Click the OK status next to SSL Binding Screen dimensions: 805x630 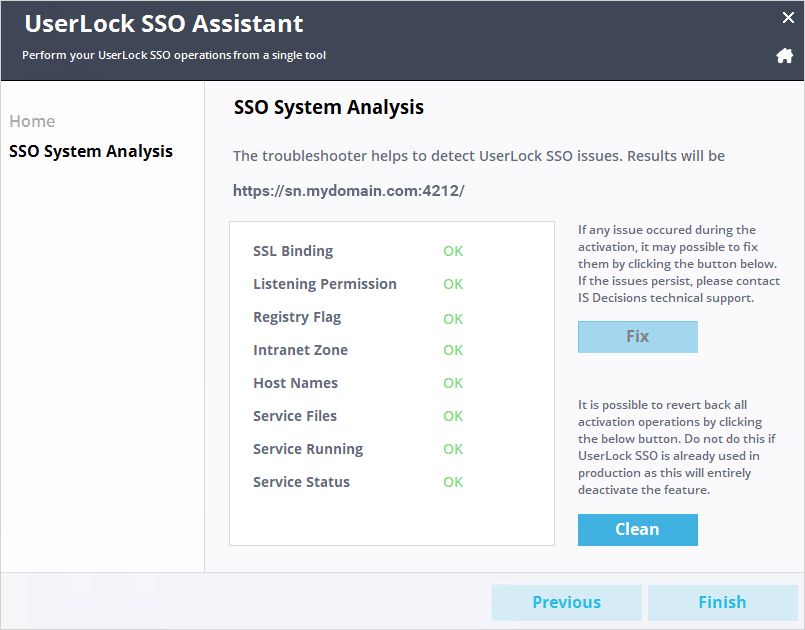[x=453, y=251]
